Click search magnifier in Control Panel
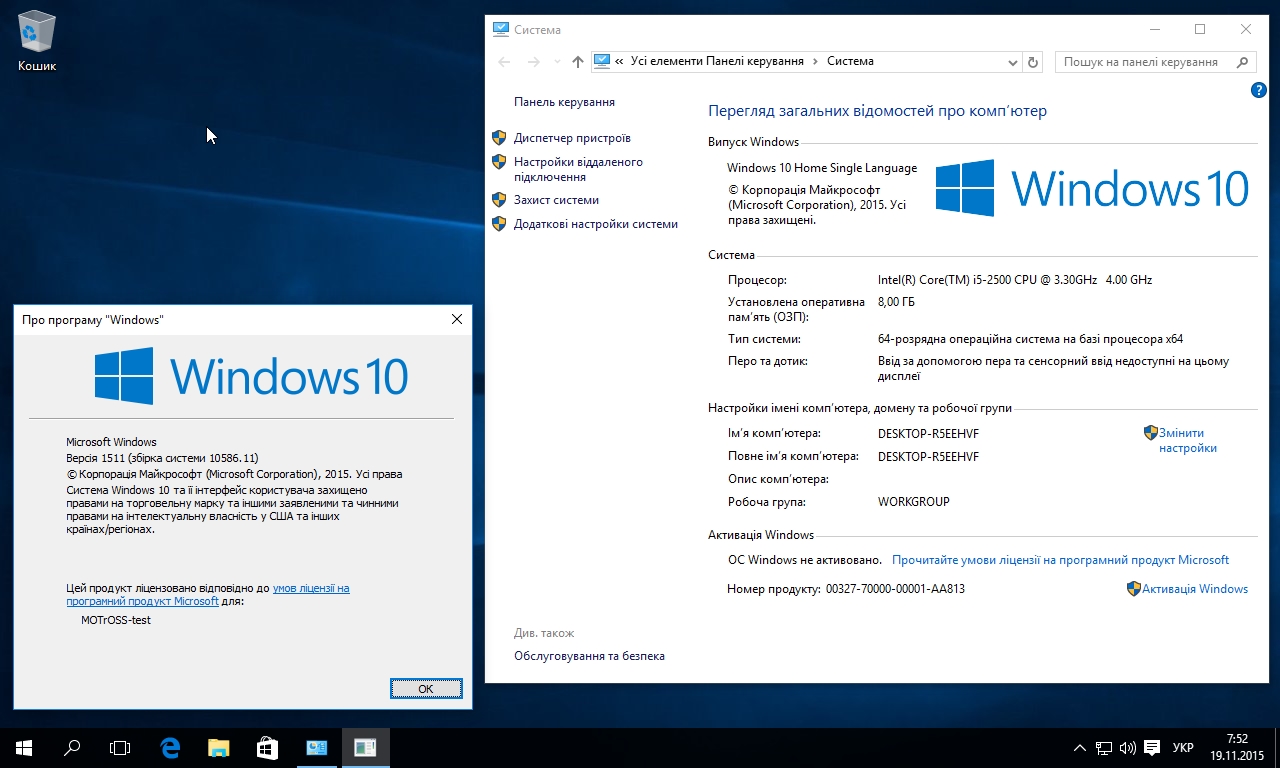Screen dimensions: 1280x768 point(1243,62)
